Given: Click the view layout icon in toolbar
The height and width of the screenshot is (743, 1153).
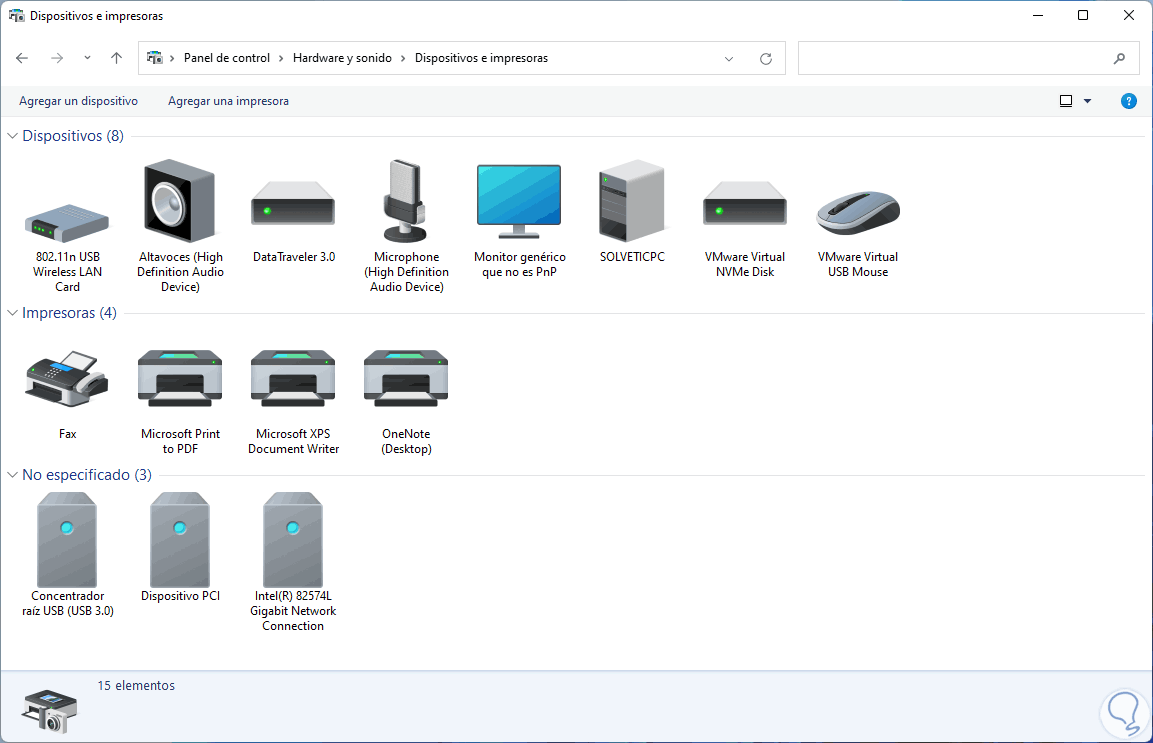Looking at the screenshot, I should (1065, 101).
